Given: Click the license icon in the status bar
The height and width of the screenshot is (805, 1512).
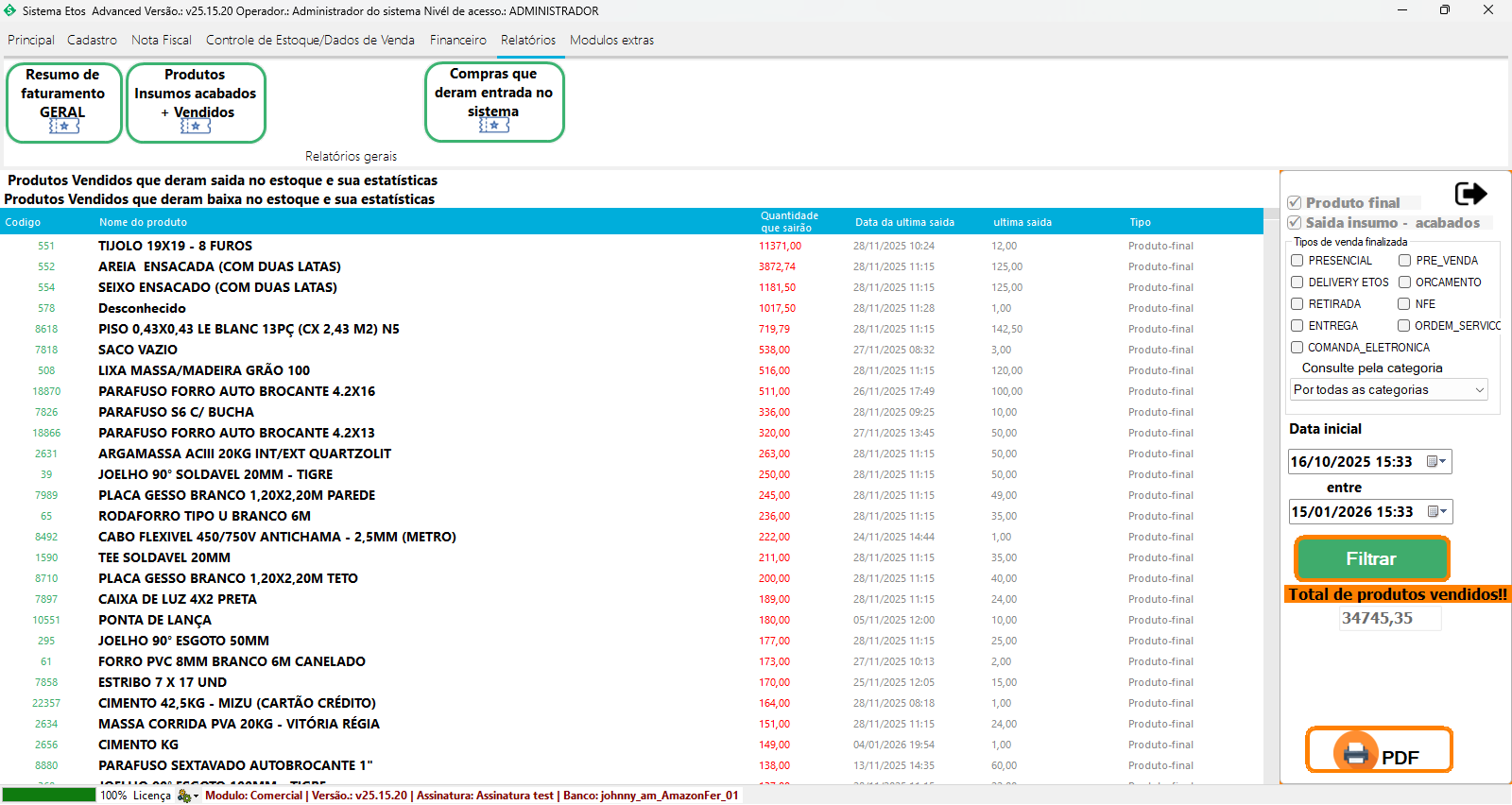Looking at the screenshot, I should point(183,796).
